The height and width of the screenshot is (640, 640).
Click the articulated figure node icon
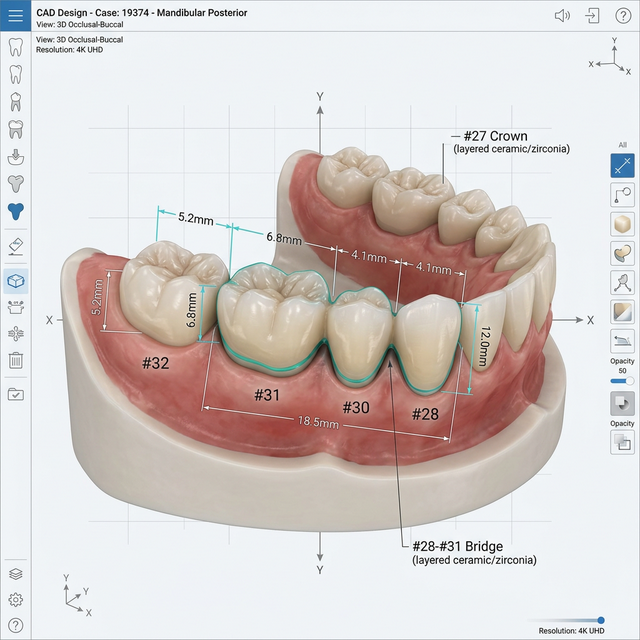click(x=622, y=283)
